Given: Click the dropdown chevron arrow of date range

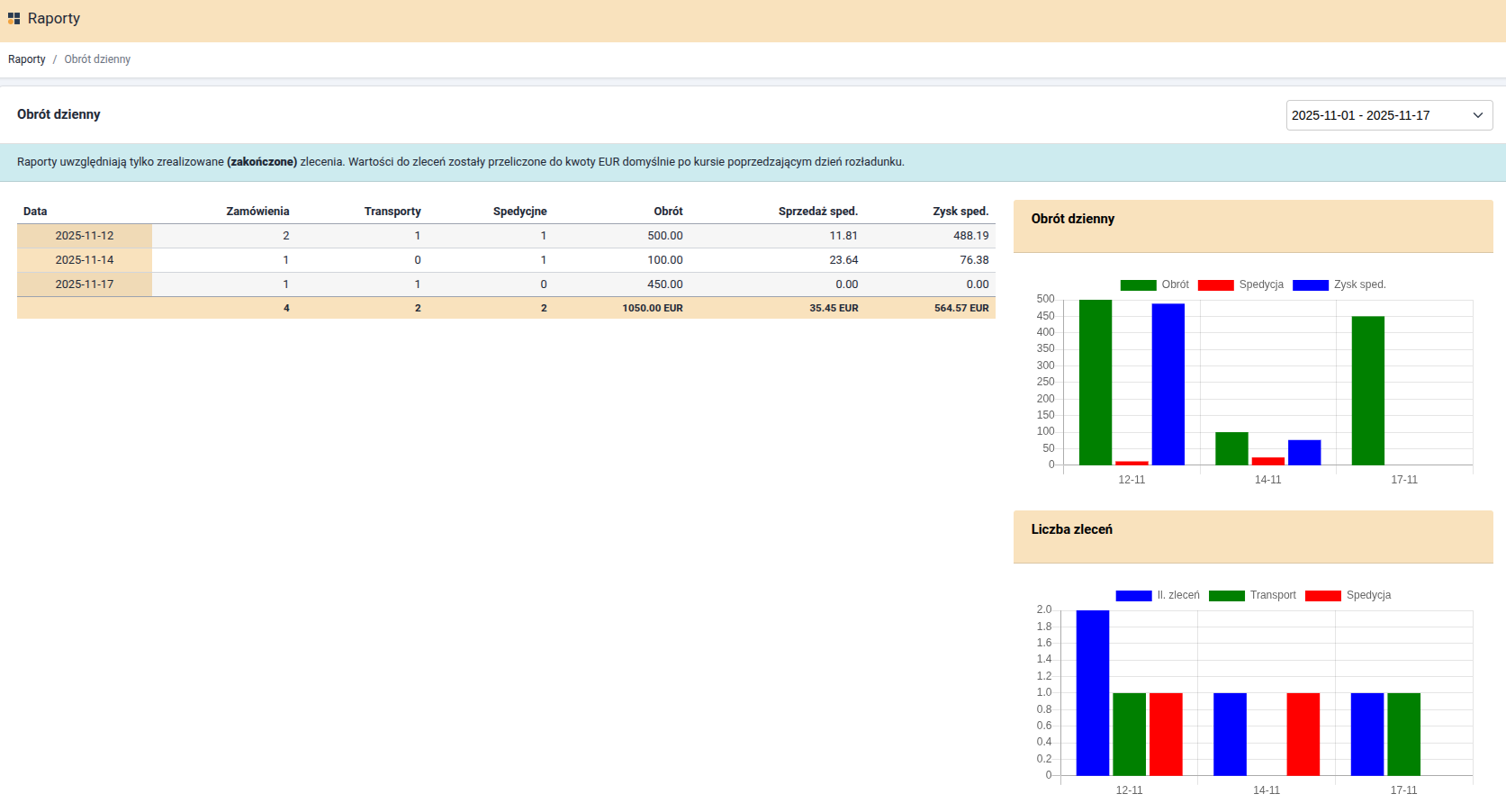Looking at the screenshot, I should [x=1477, y=115].
